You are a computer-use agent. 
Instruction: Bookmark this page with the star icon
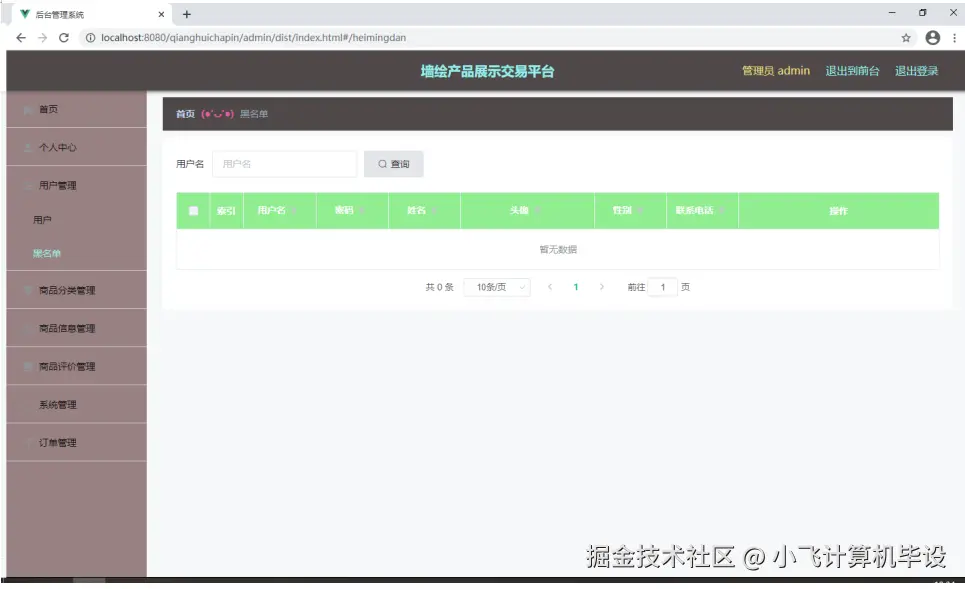click(x=906, y=38)
